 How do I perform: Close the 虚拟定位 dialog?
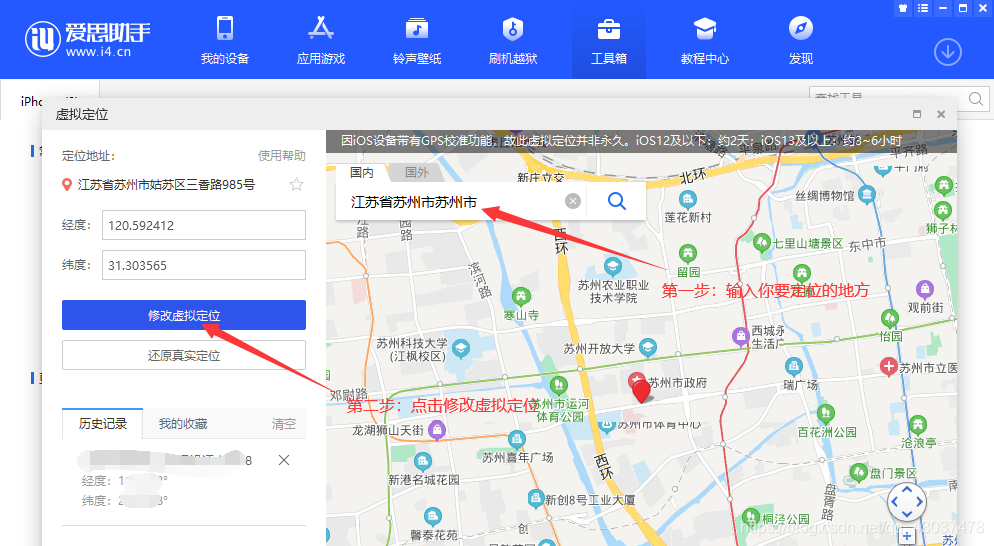click(941, 114)
